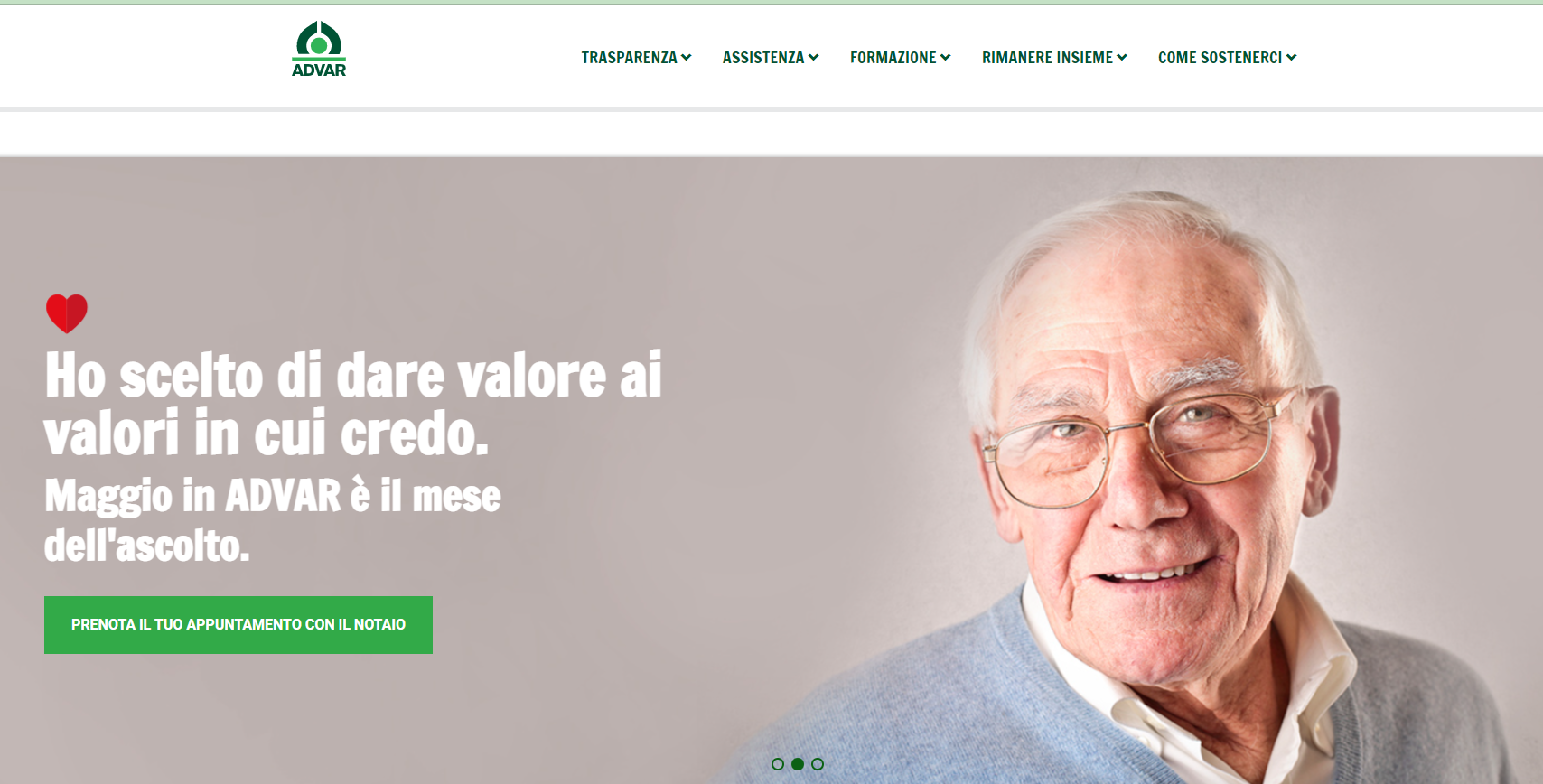Select the first carousel slide dot
1543x784 pixels.
click(778, 764)
